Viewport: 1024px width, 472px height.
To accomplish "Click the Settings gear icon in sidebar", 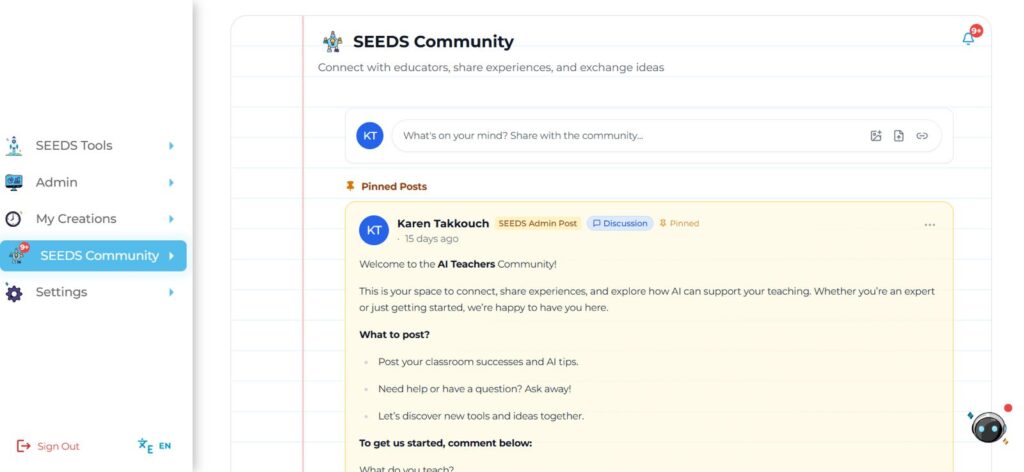I will point(14,292).
